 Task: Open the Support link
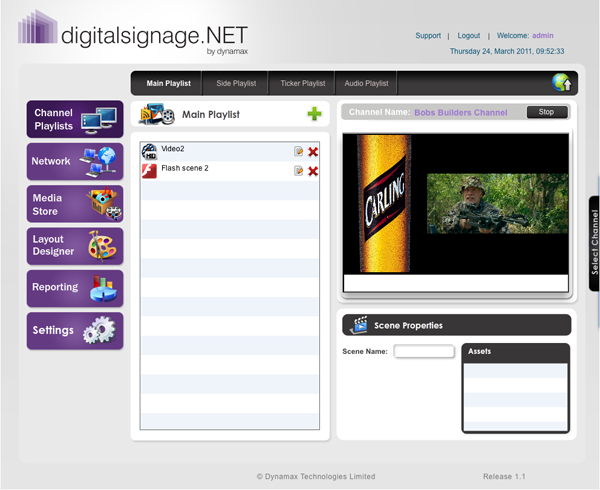[x=428, y=36]
